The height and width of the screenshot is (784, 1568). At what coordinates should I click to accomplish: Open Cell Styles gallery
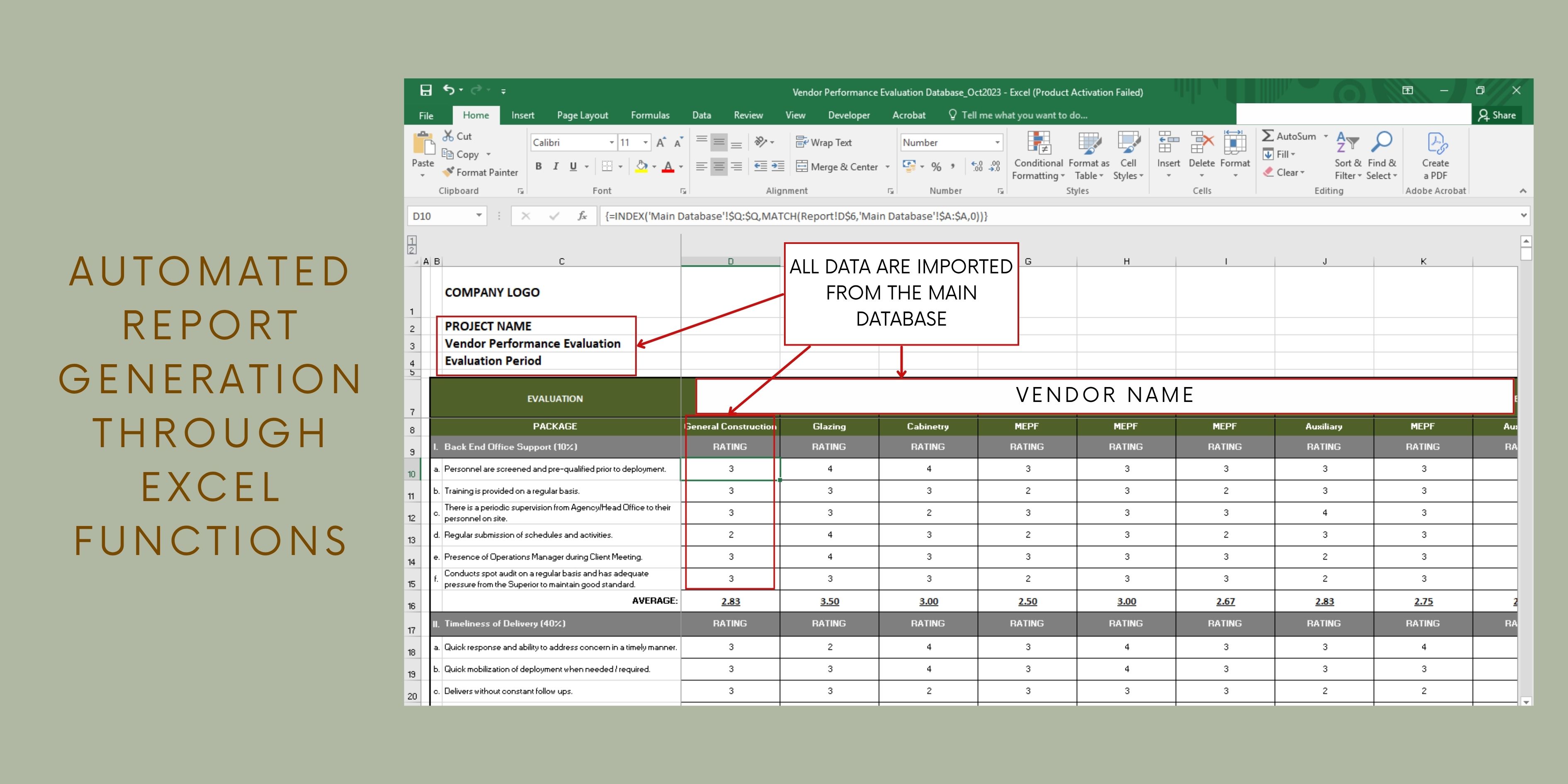[x=1128, y=156]
